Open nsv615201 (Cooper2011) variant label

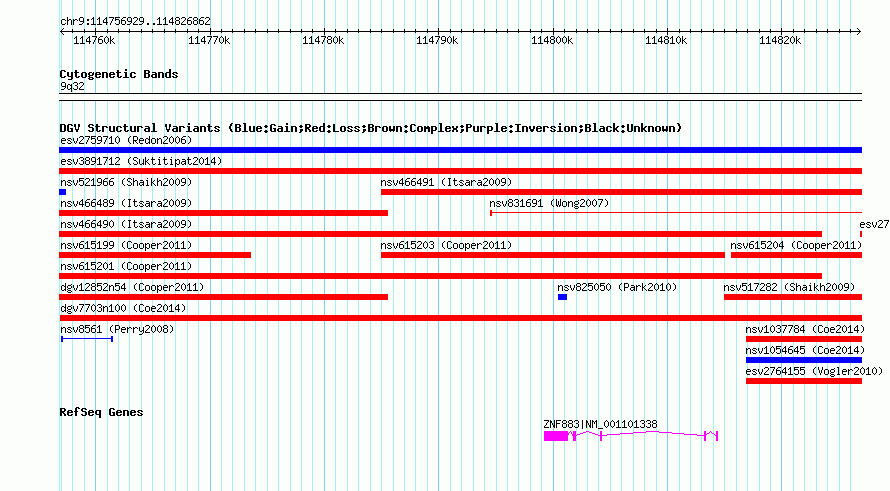[126, 266]
